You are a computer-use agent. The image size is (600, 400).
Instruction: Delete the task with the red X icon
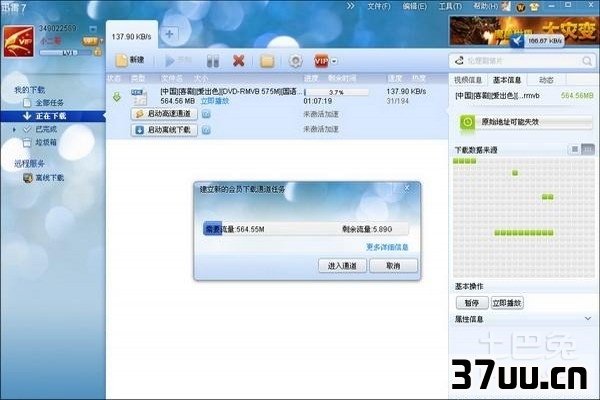point(239,60)
